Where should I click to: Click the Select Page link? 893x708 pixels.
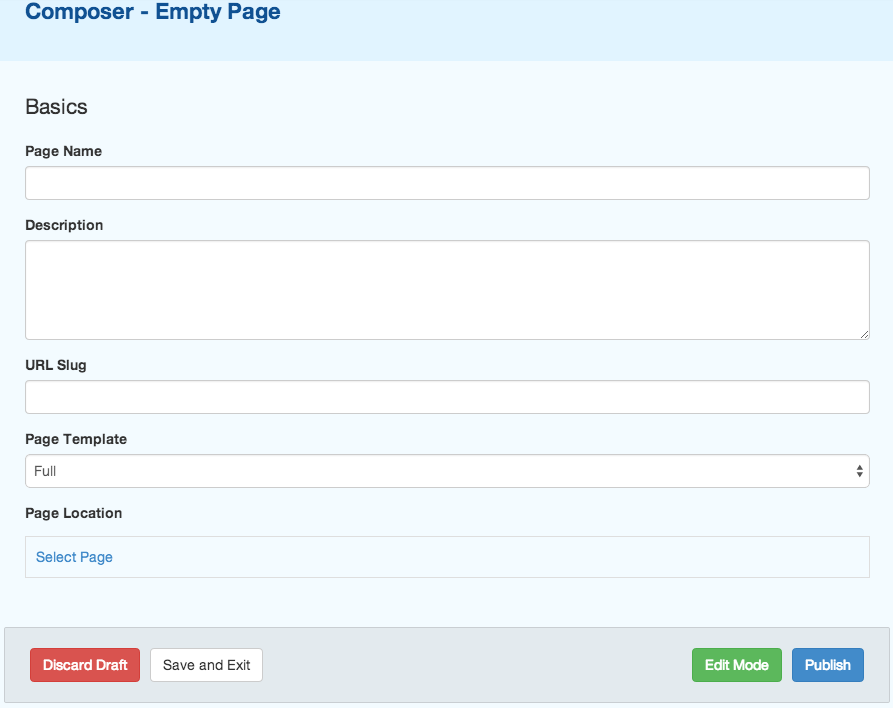point(74,557)
